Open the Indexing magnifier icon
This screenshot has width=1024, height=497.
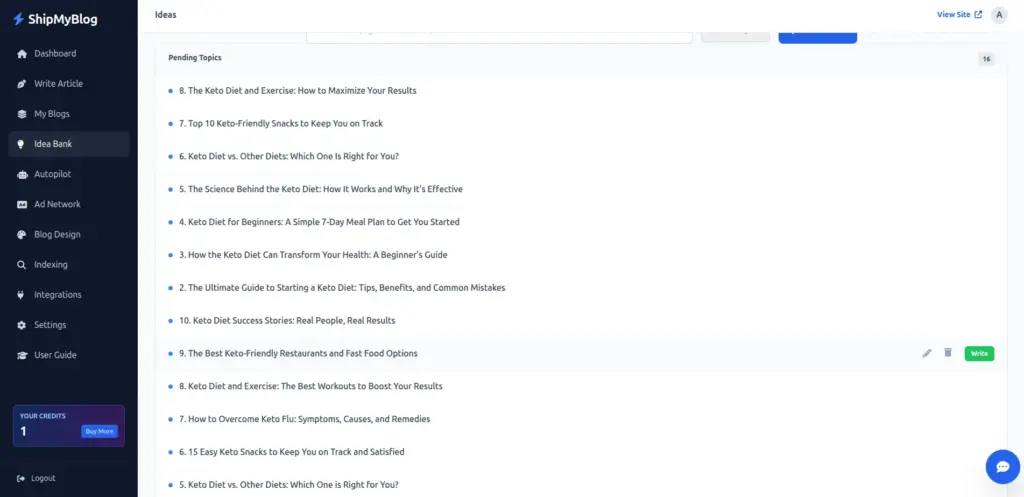(x=22, y=265)
